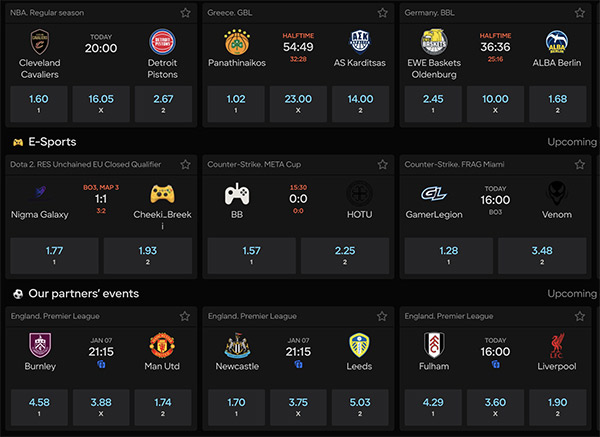Click the stream icon under Burnley match time
The height and width of the screenshot is (437, 600).
(101, 364)
